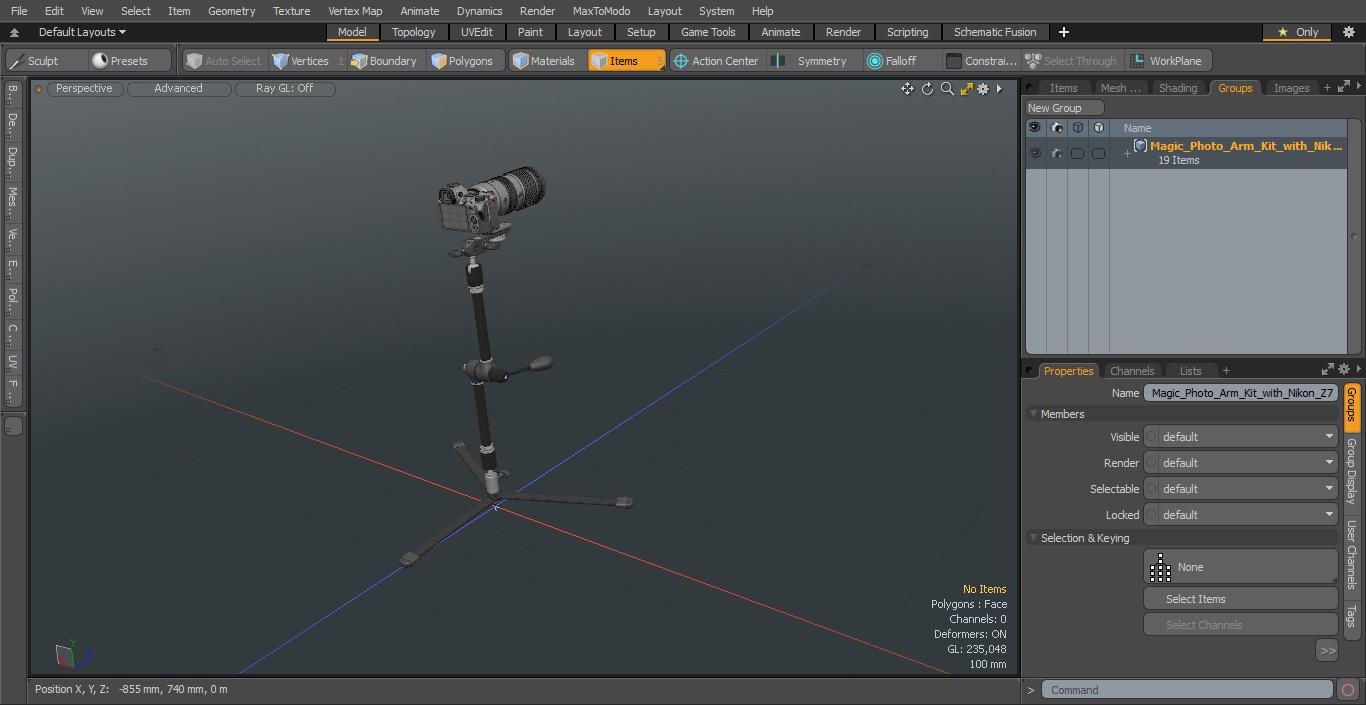Toggle the second box checkbox of the group row
The height and width of the screenshot is (705, 1366).
point(1098,153)
